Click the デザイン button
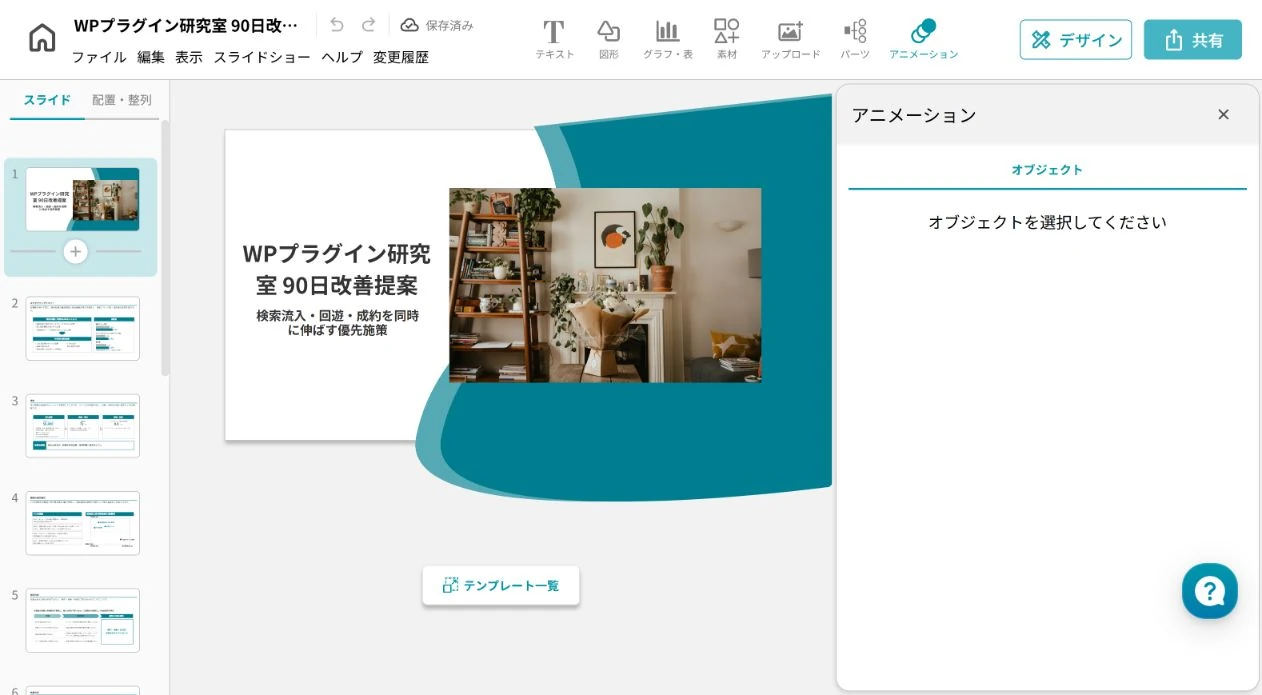Image resolution: width=1262 pixels, height=695 pixels. tap(1076, 40)
